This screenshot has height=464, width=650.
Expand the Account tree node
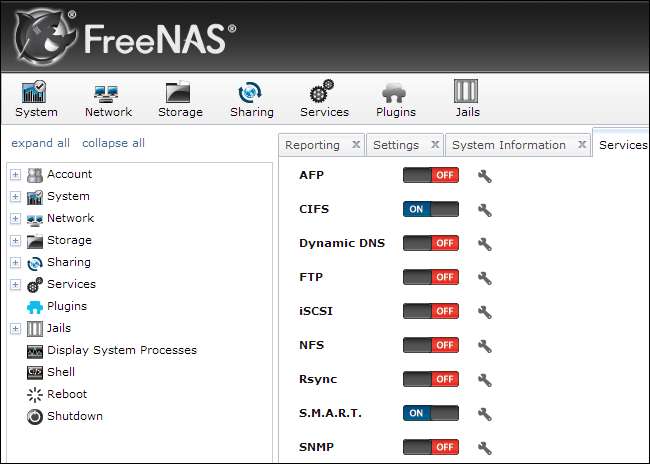point(15,175)
